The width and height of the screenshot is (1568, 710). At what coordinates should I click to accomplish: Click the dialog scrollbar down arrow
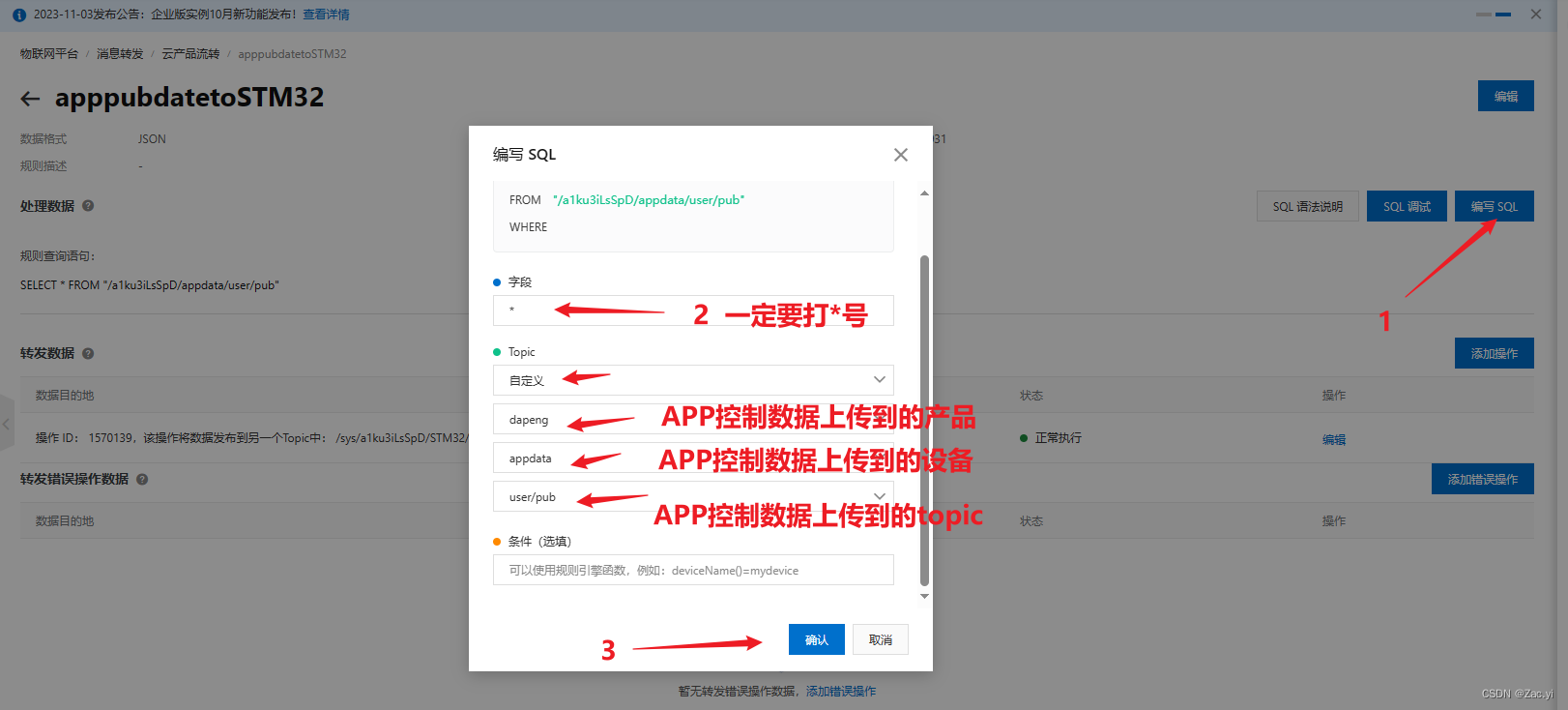coord(924,596)
